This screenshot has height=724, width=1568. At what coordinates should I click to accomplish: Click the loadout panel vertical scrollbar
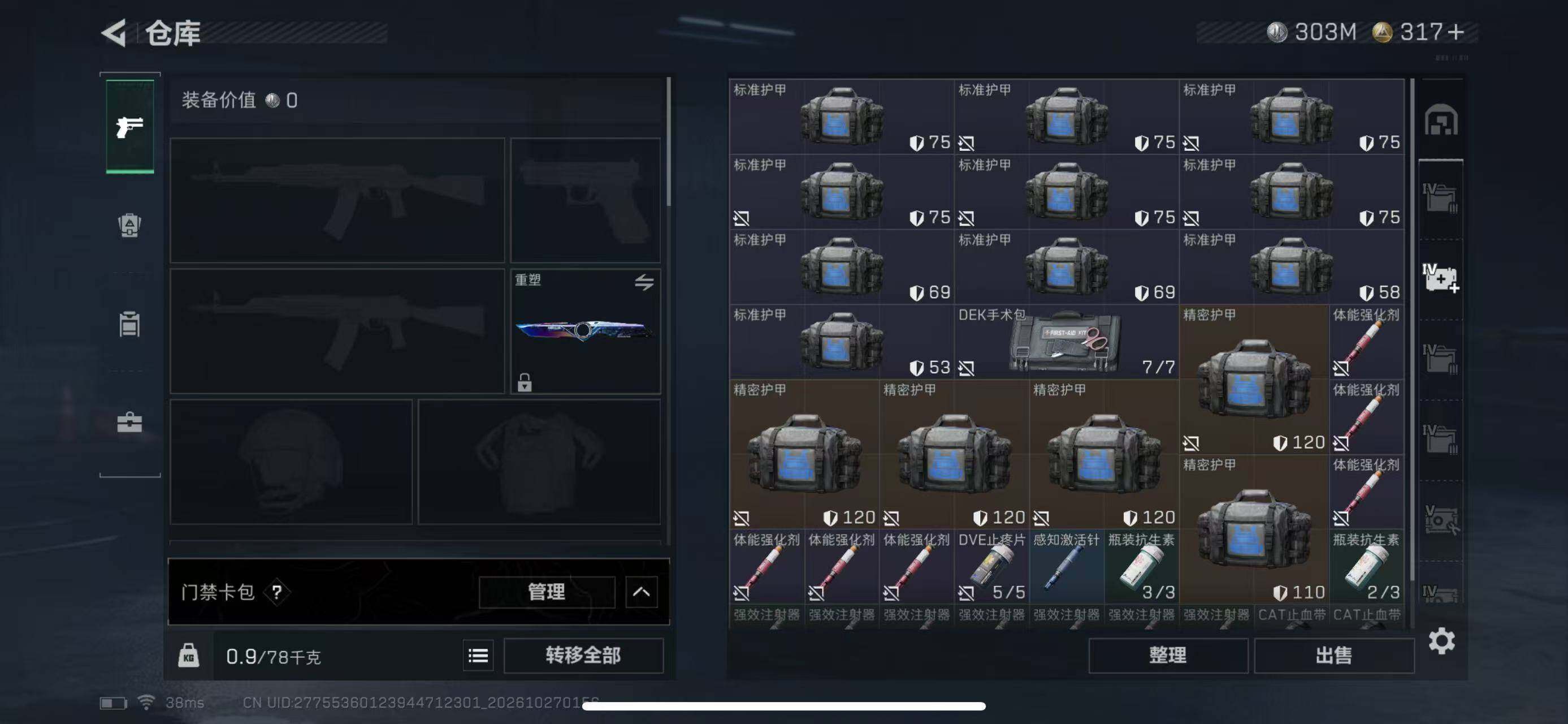[669, 141]
